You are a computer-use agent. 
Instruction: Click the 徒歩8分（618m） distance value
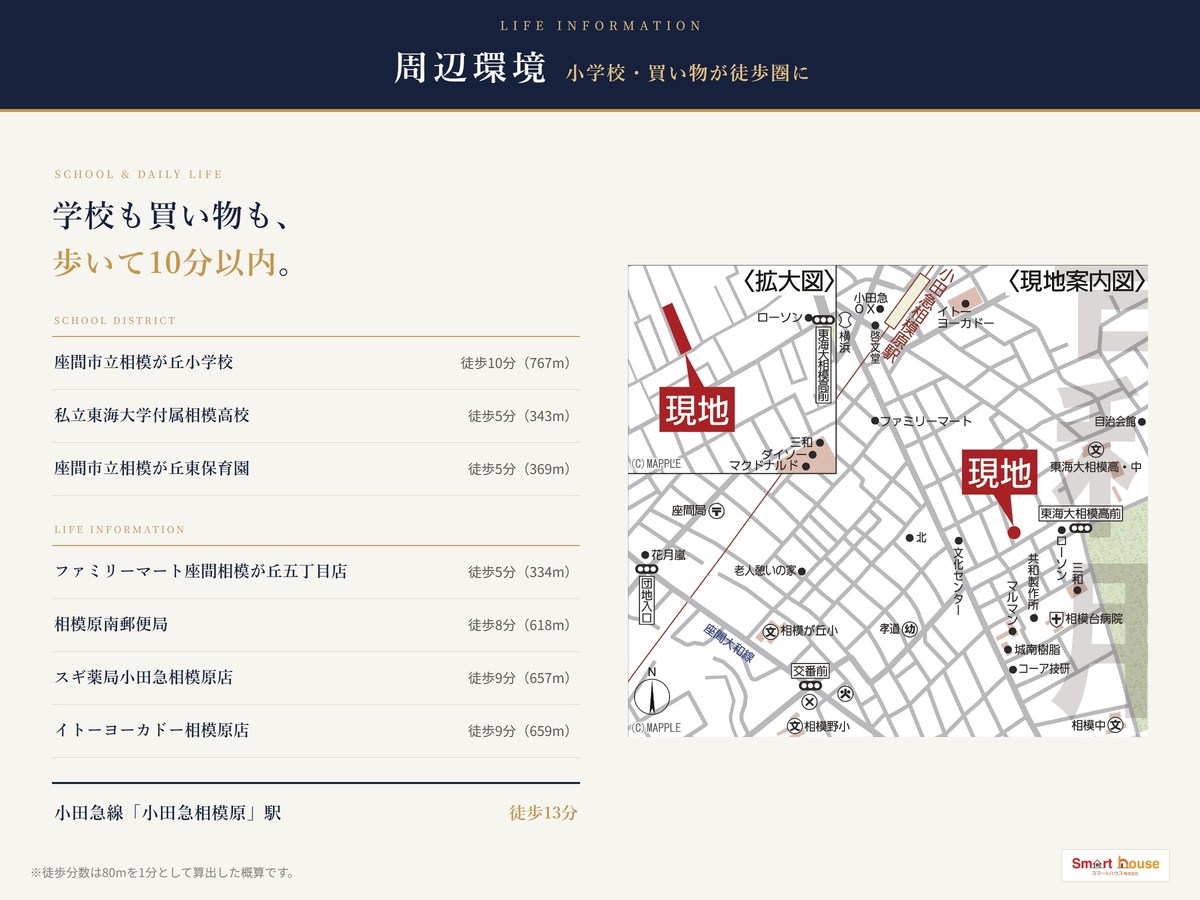pos(519,625)
